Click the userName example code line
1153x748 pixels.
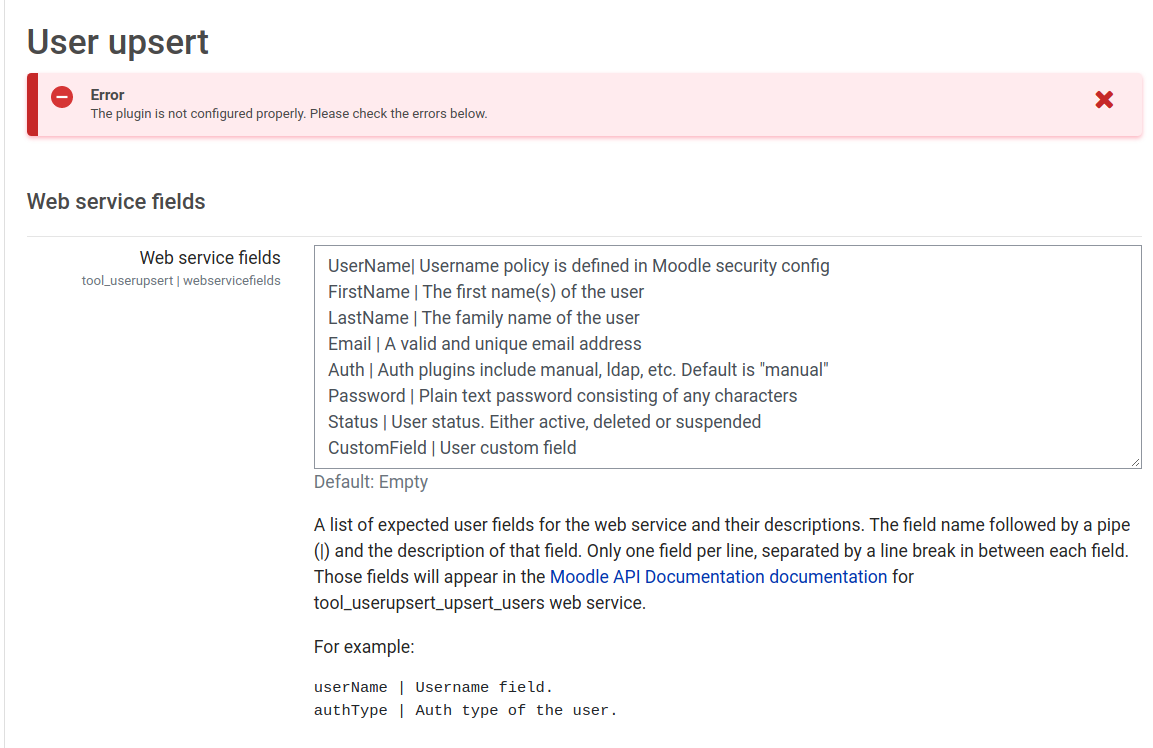tap(433, 687)
